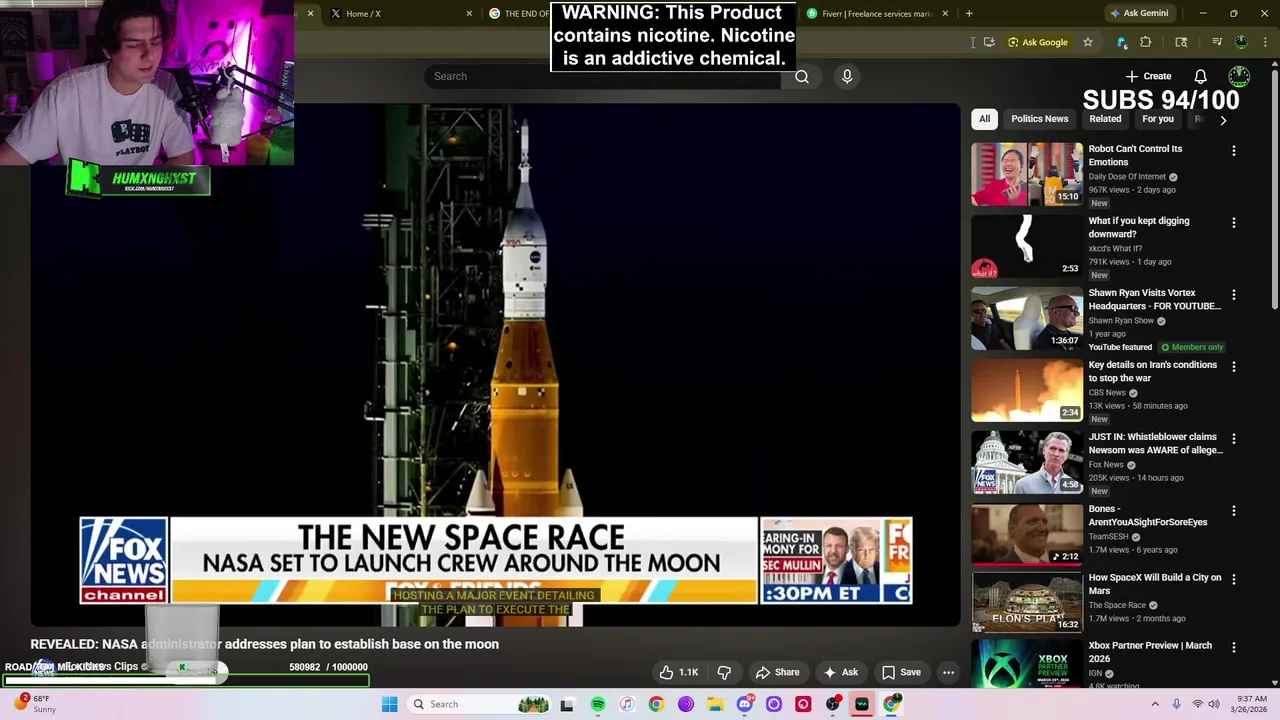Open the YouTube account avatar menu

1239,76
